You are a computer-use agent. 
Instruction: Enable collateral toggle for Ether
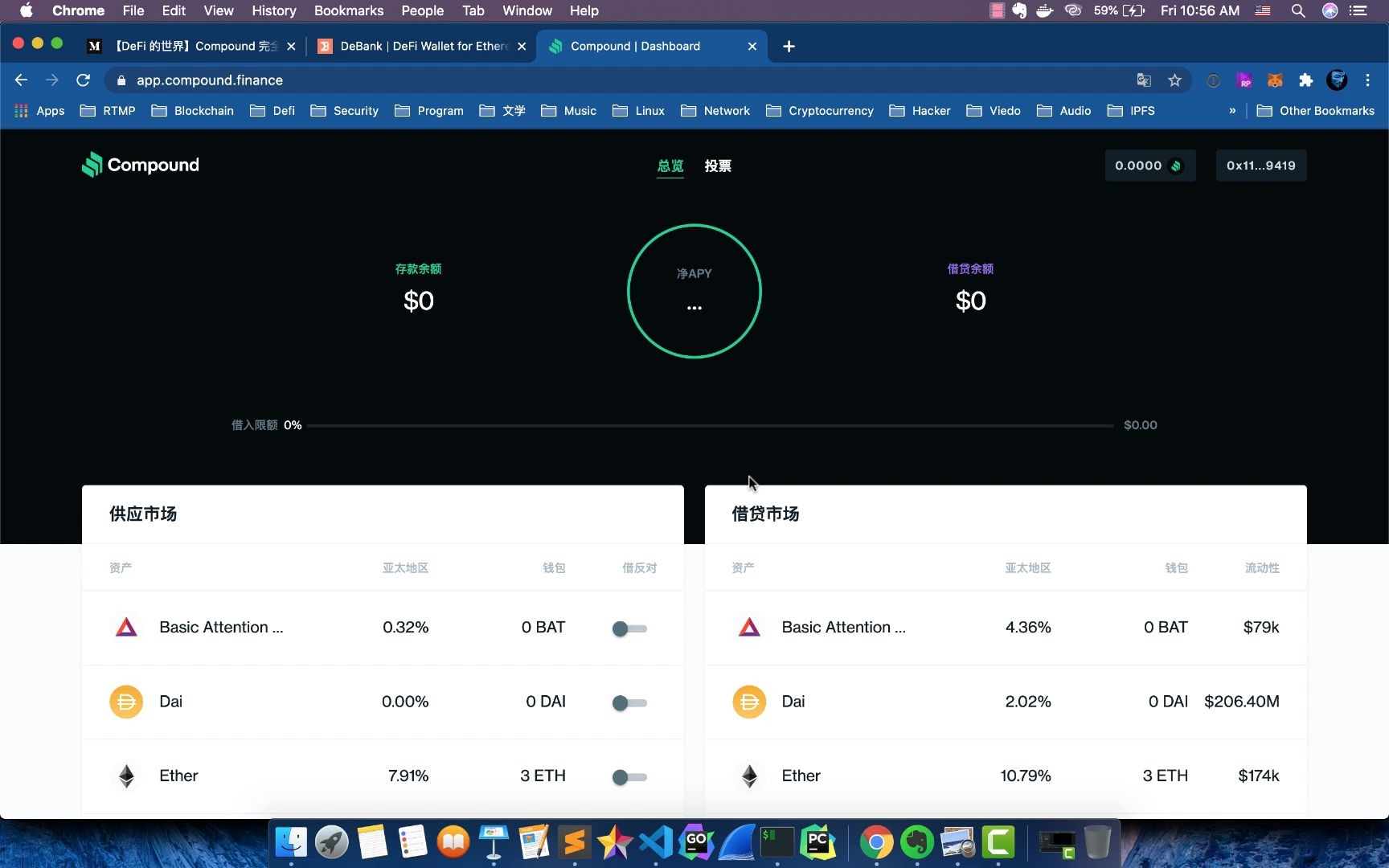[x=629, y=777]
